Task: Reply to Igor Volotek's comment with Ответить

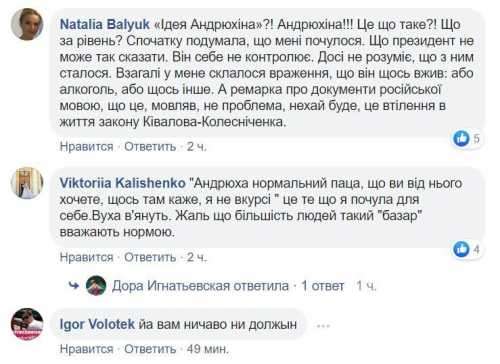Action: click(x=150, y=349)
